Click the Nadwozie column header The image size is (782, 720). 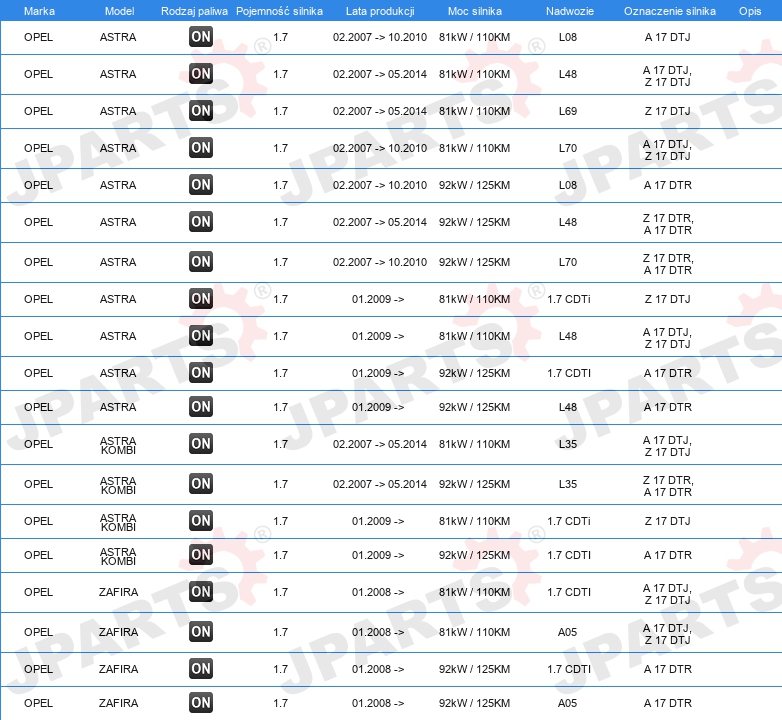pyautogui.click(x=570, y=11)
